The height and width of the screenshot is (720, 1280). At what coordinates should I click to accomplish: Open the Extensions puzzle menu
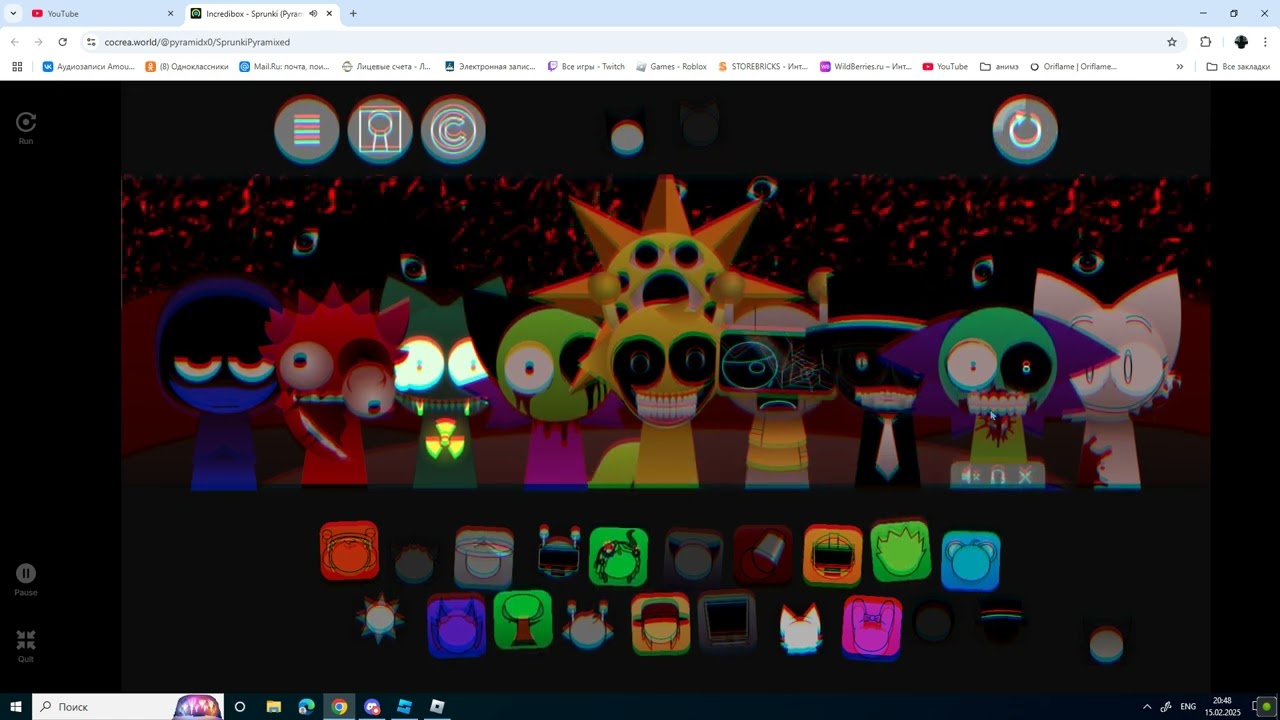click(1205, 42)
